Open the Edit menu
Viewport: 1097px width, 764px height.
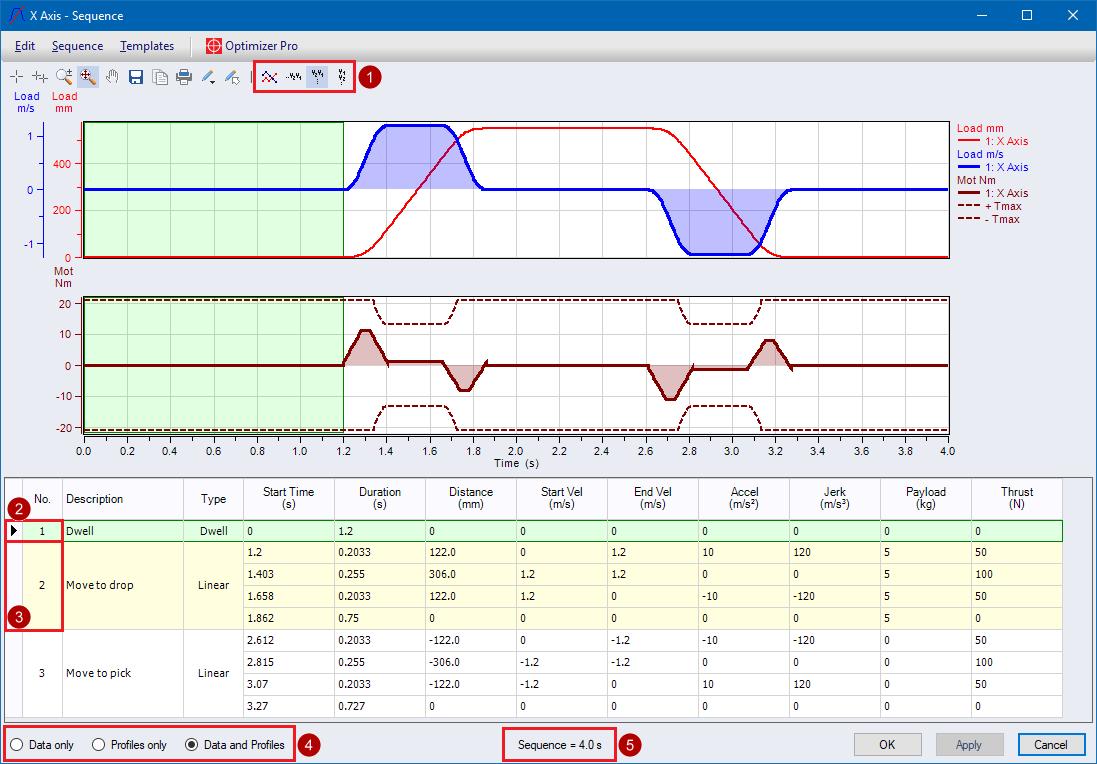tap(25, 46)
